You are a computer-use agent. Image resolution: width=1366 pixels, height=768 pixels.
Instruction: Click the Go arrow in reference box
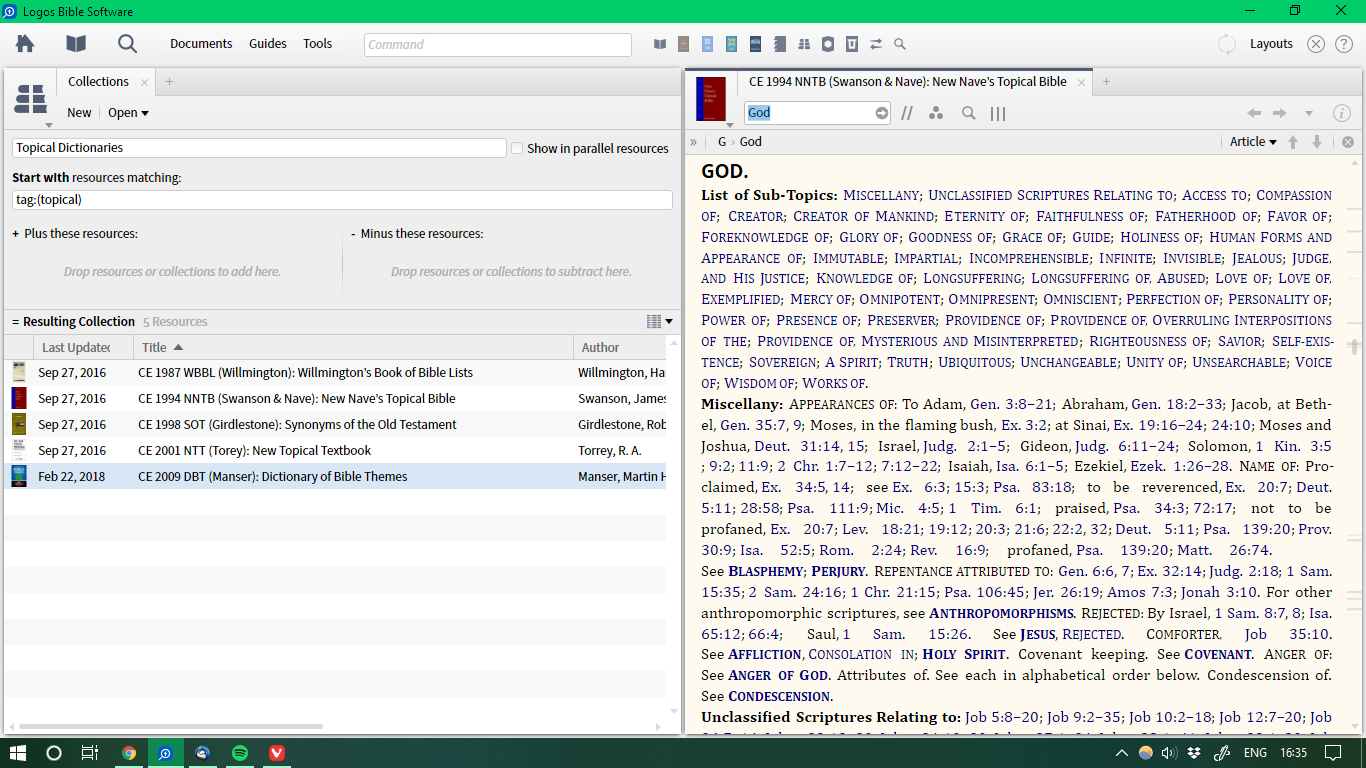[x=881, y=113]
